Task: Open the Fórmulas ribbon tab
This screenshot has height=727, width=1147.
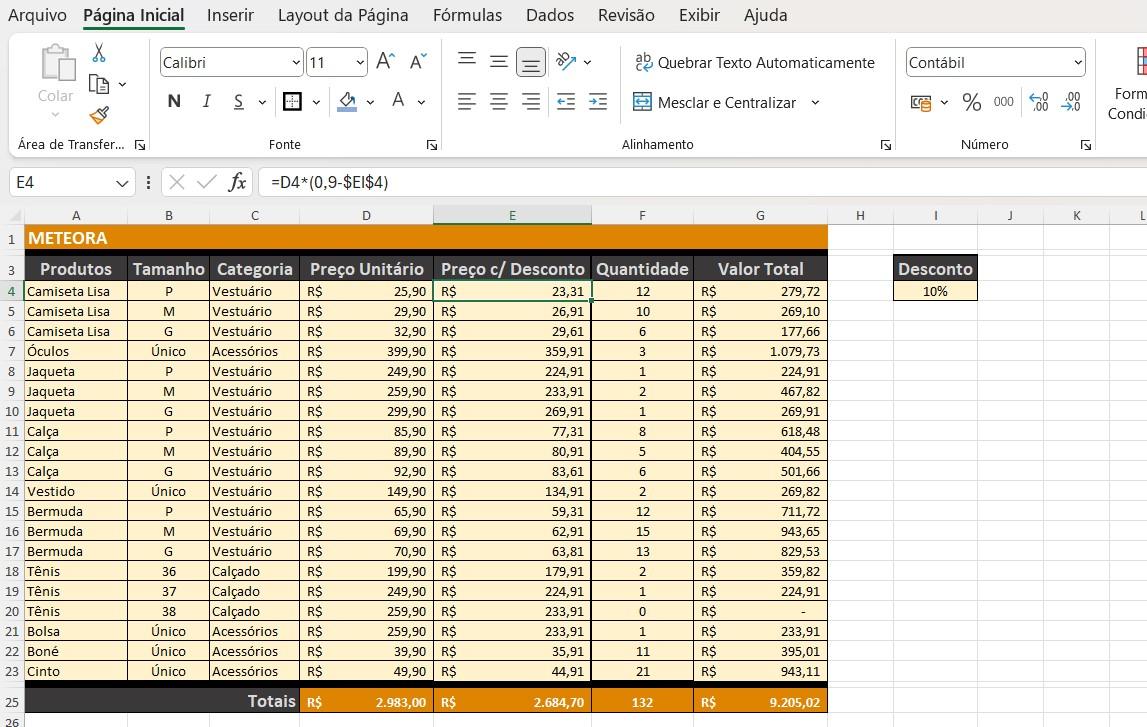Action: [467, 15]
